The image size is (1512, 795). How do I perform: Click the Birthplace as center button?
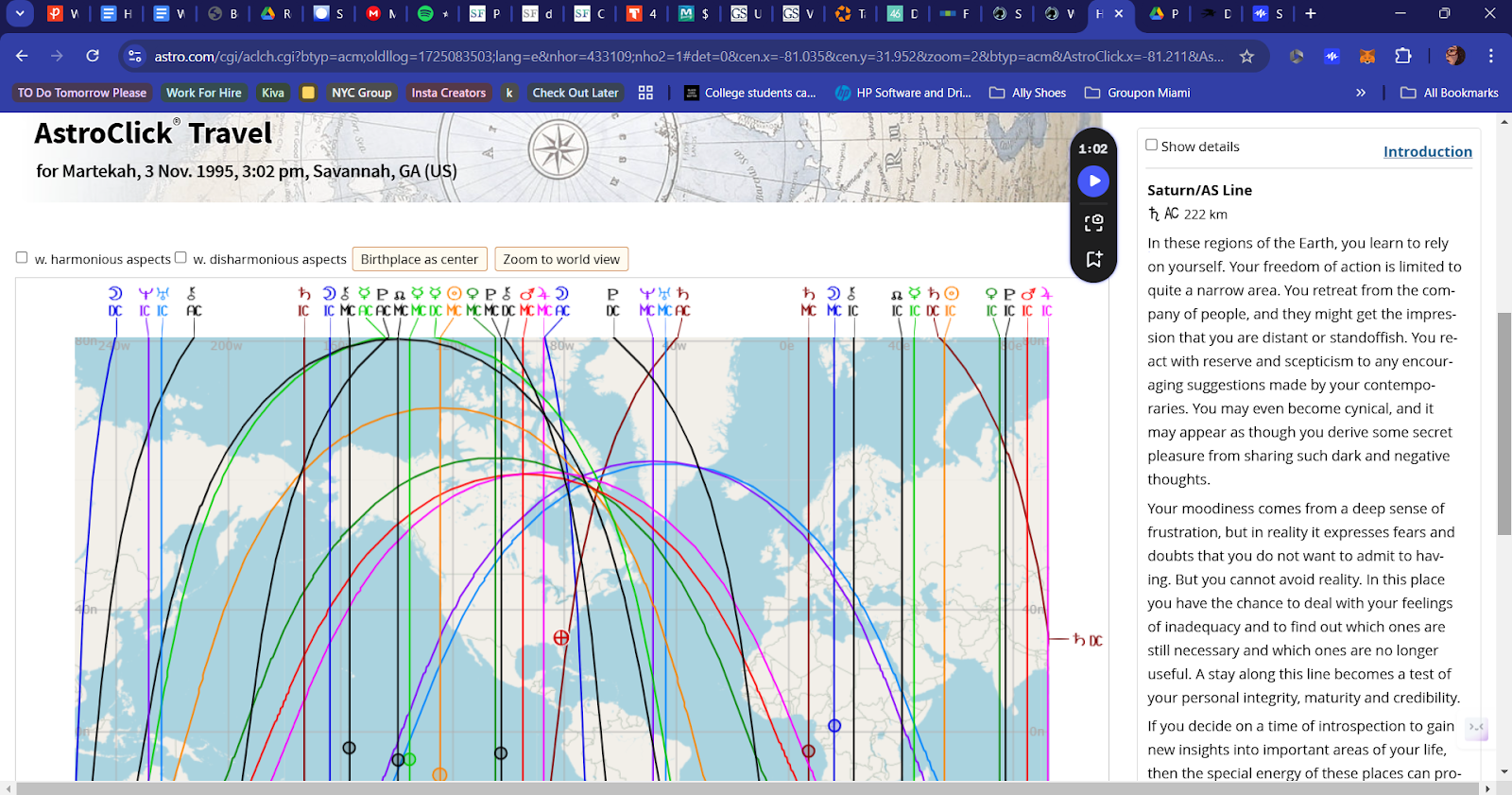click(420, 259)
